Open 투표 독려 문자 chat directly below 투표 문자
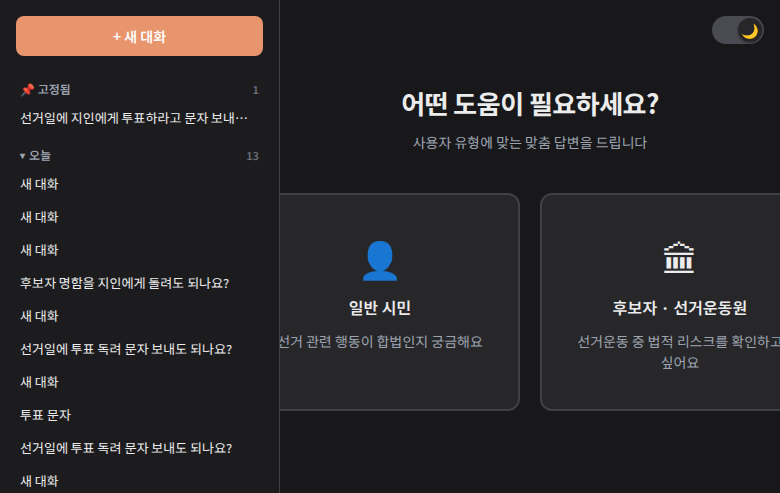This screenshot has height=493, width=780. click(126, 448)
